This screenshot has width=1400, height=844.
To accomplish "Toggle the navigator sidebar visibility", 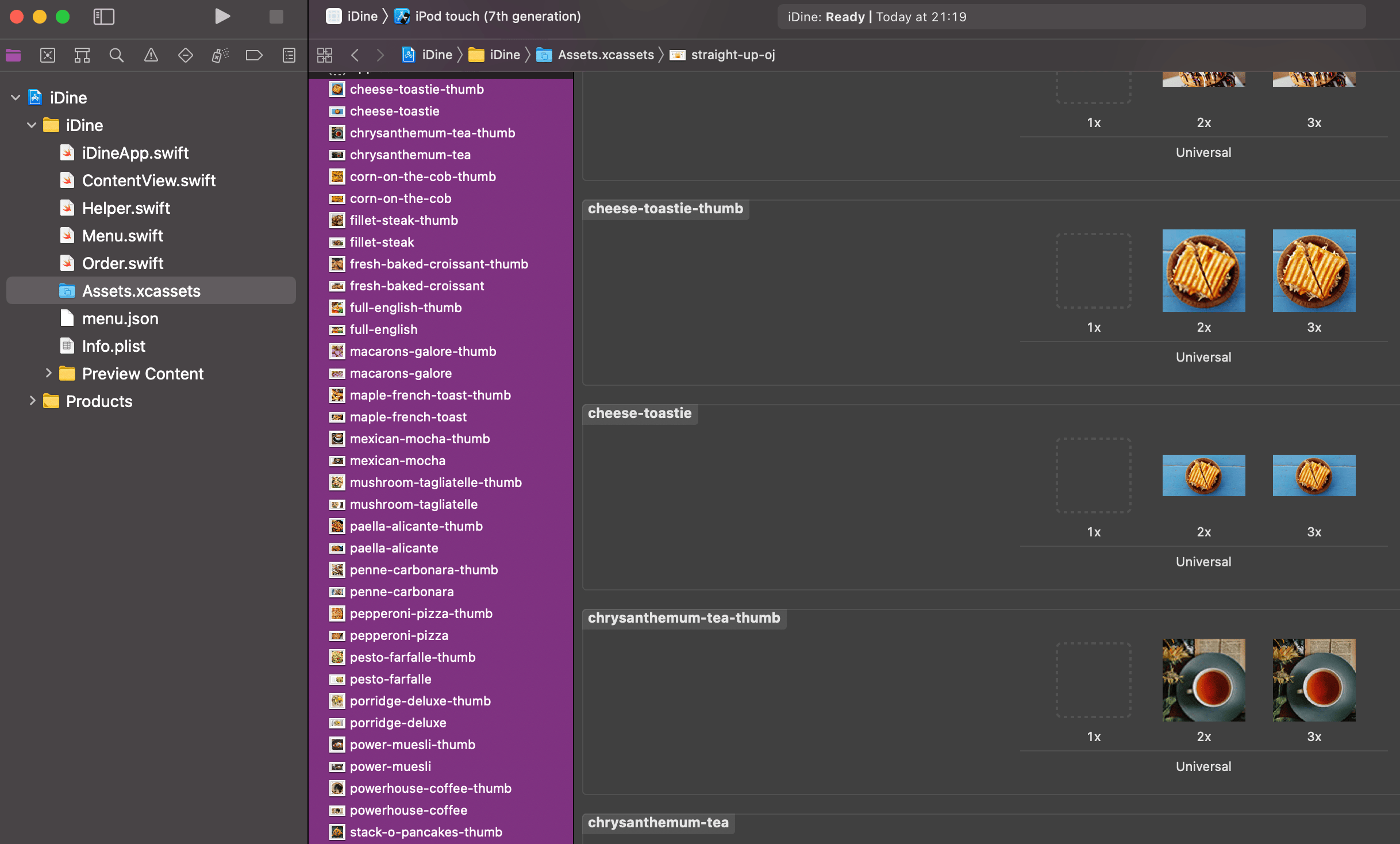I will click(103, 17).
